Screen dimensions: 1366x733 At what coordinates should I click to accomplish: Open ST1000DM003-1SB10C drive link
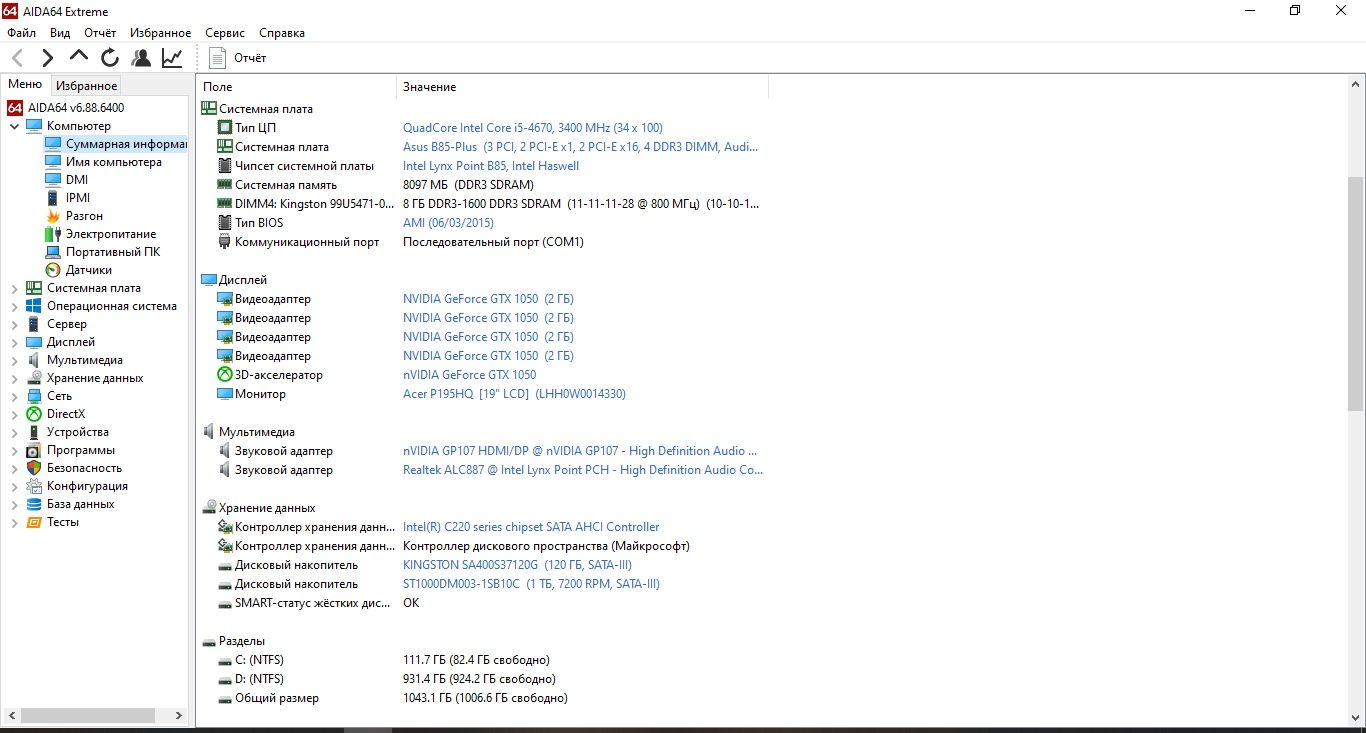click(531, 584)
